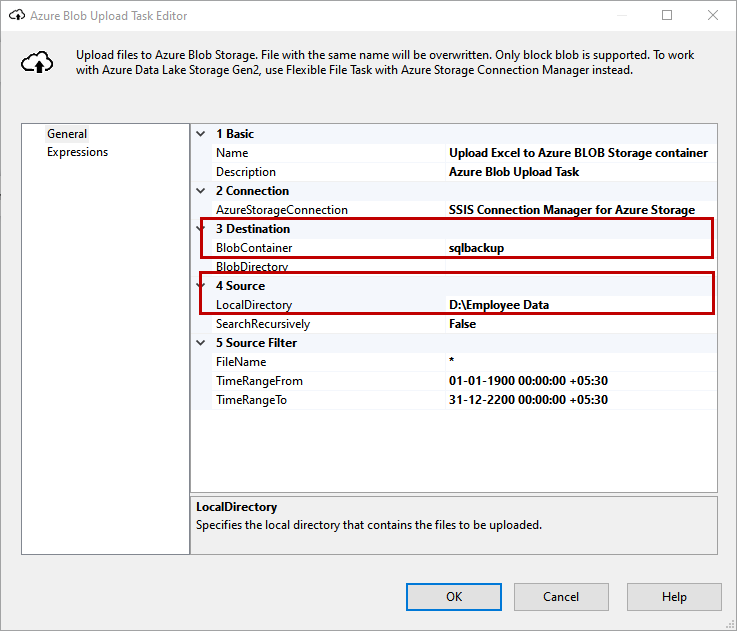This screenshot has width=737, height=631.
Task: Collapse the 5 Source Filter category
Action: [x=202, y=343]
